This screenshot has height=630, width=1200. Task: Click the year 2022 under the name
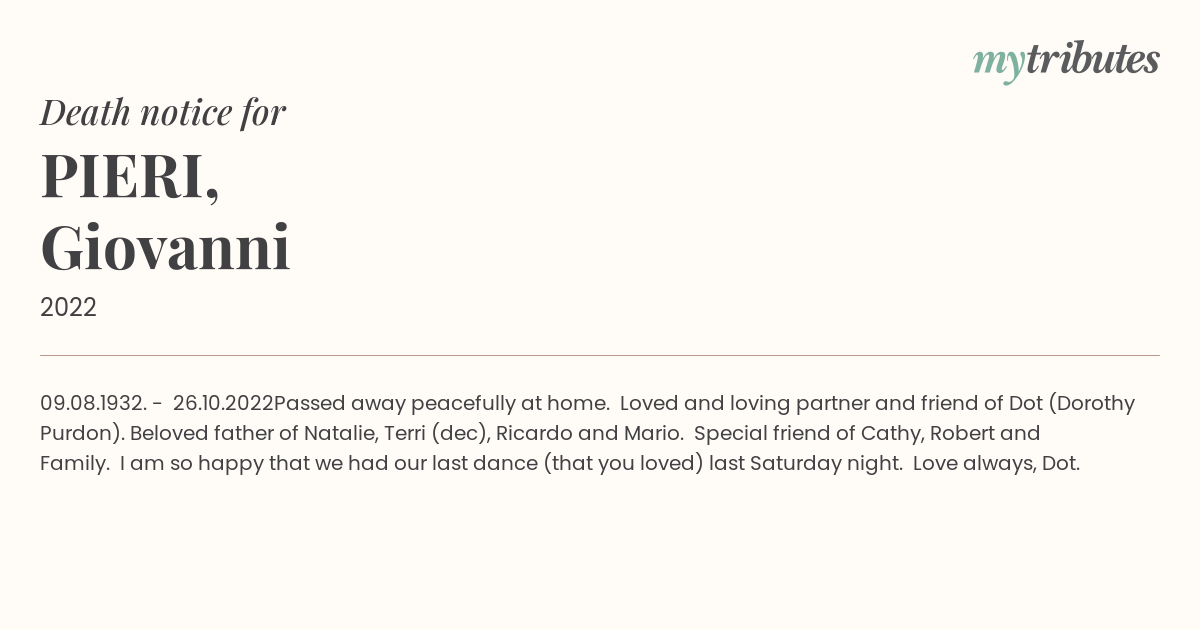(68, 308)
